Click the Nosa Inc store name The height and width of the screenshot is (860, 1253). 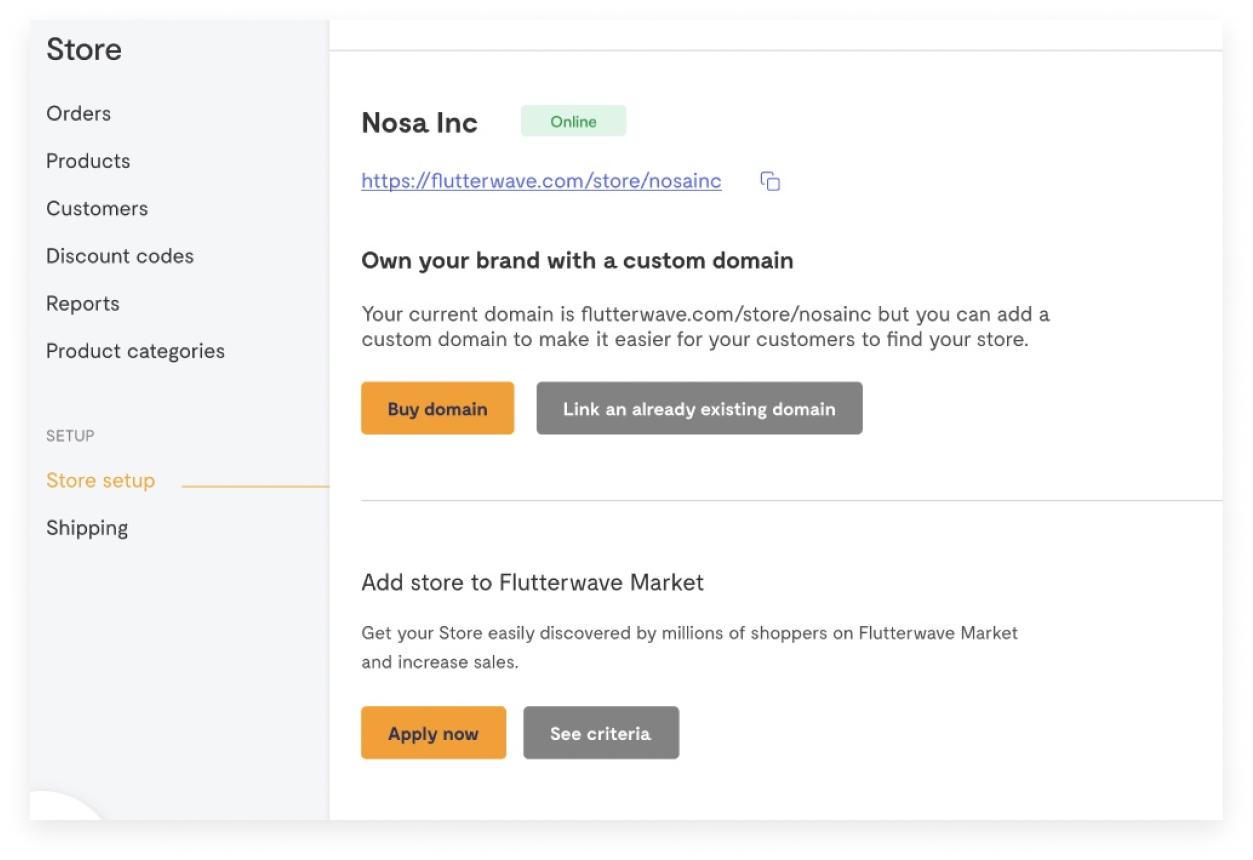(x=419, y=123)
